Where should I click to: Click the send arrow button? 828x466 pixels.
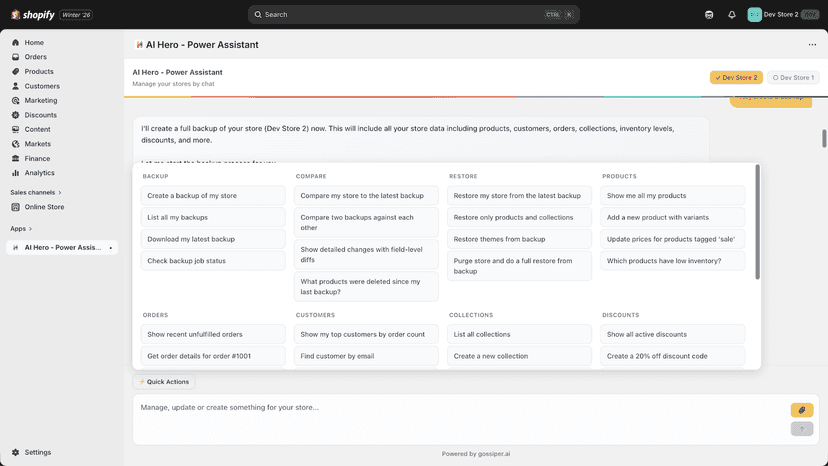[x=802, y=429]
